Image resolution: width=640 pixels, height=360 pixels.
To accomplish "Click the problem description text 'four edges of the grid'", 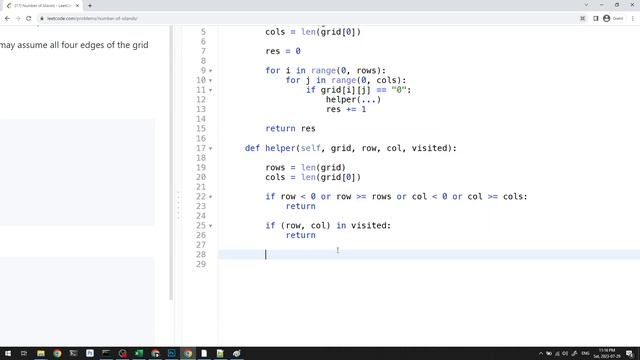I will 104,45.
